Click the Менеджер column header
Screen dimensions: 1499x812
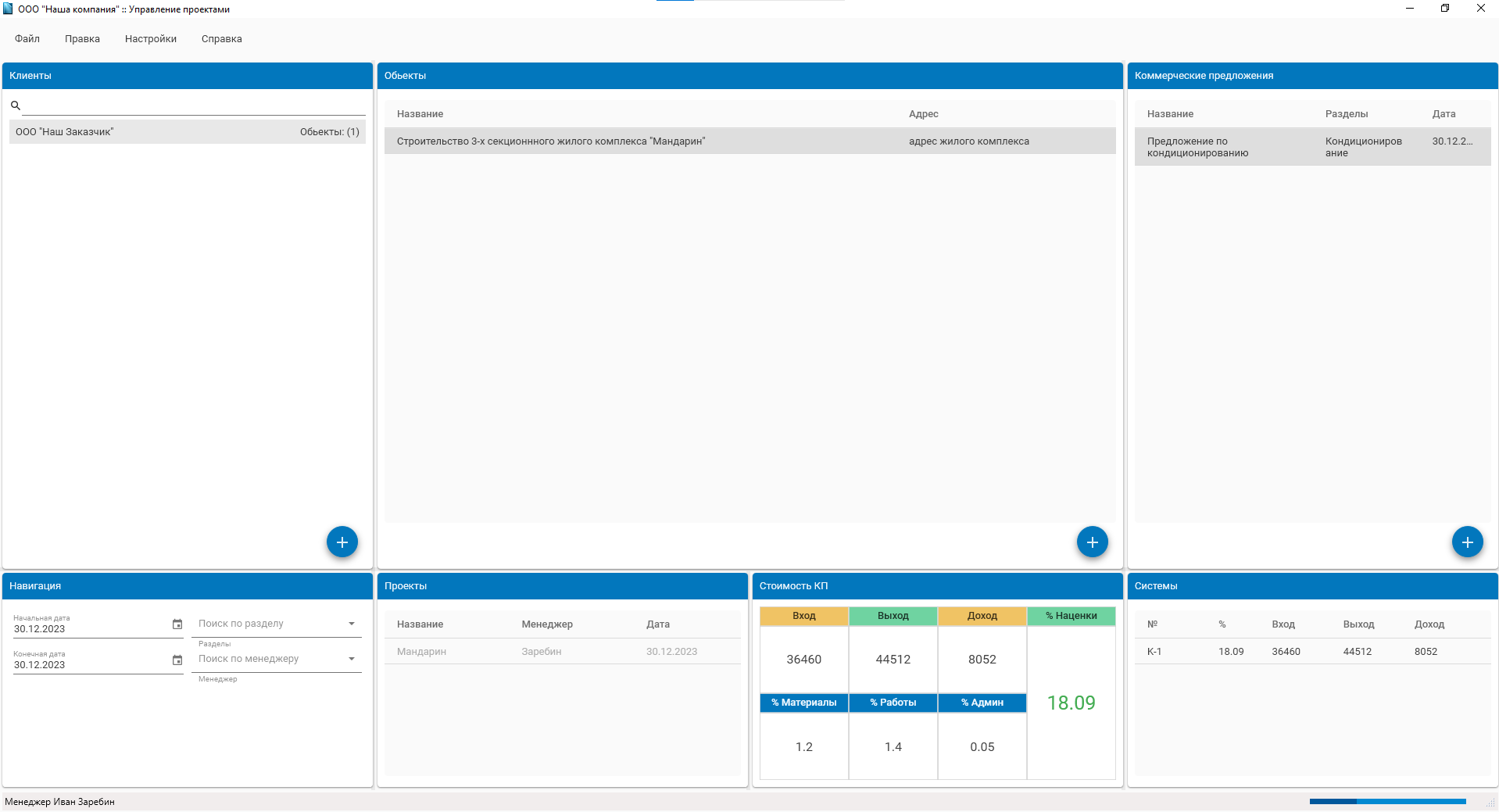coord(547,624)
